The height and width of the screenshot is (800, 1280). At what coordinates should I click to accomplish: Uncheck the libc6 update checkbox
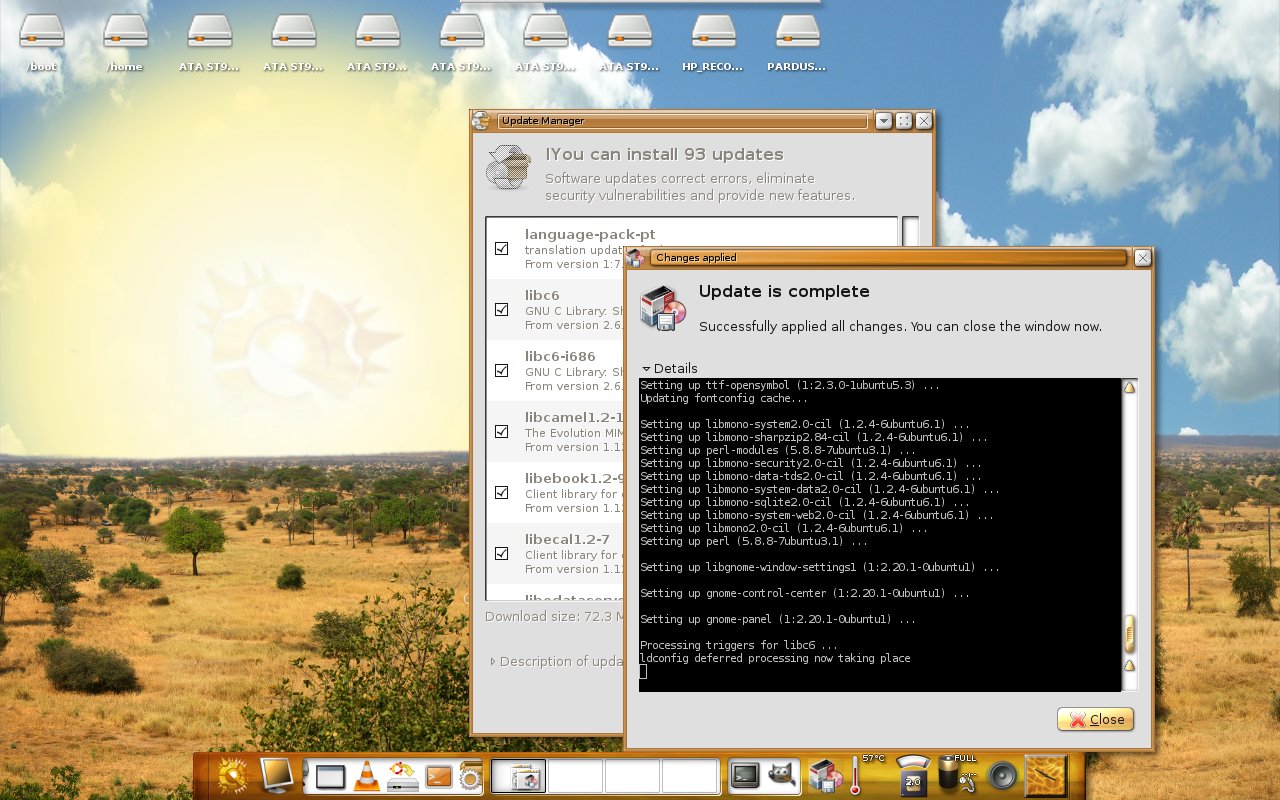pyautogui.click(x=502, y=309)
